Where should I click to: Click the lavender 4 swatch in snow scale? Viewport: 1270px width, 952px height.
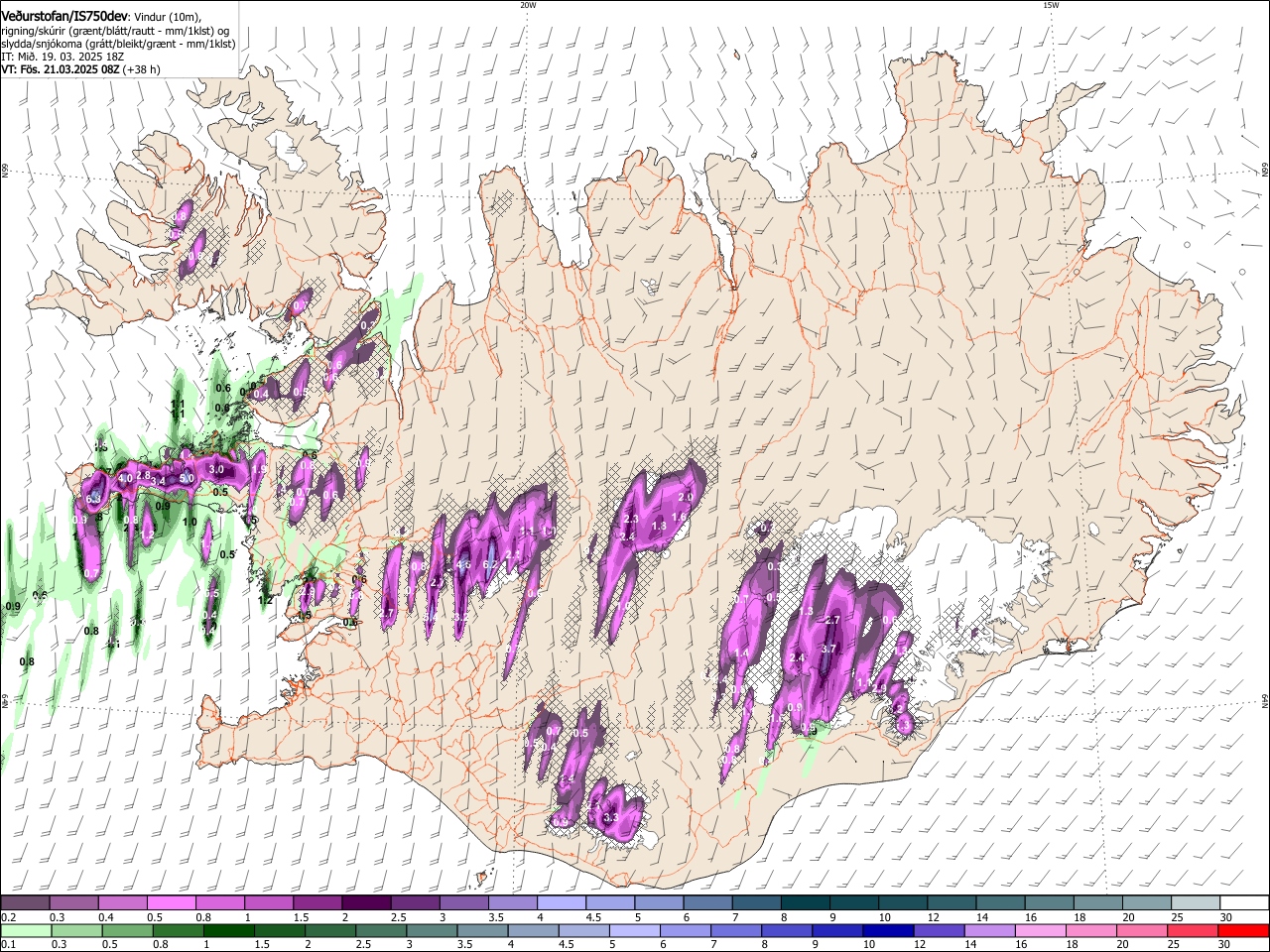(561, 903)
